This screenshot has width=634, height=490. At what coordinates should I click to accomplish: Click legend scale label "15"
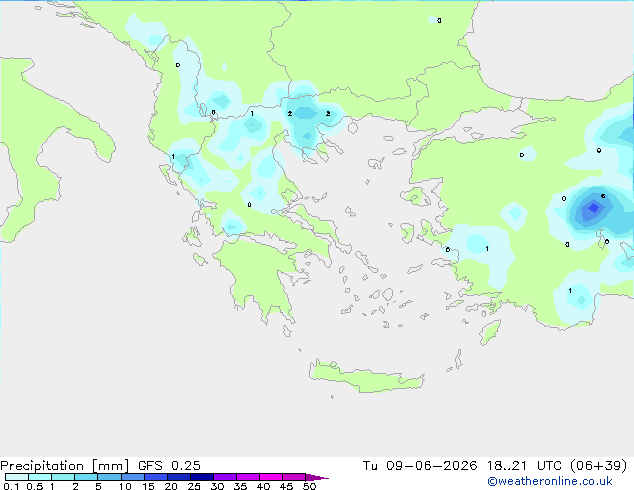148,486
